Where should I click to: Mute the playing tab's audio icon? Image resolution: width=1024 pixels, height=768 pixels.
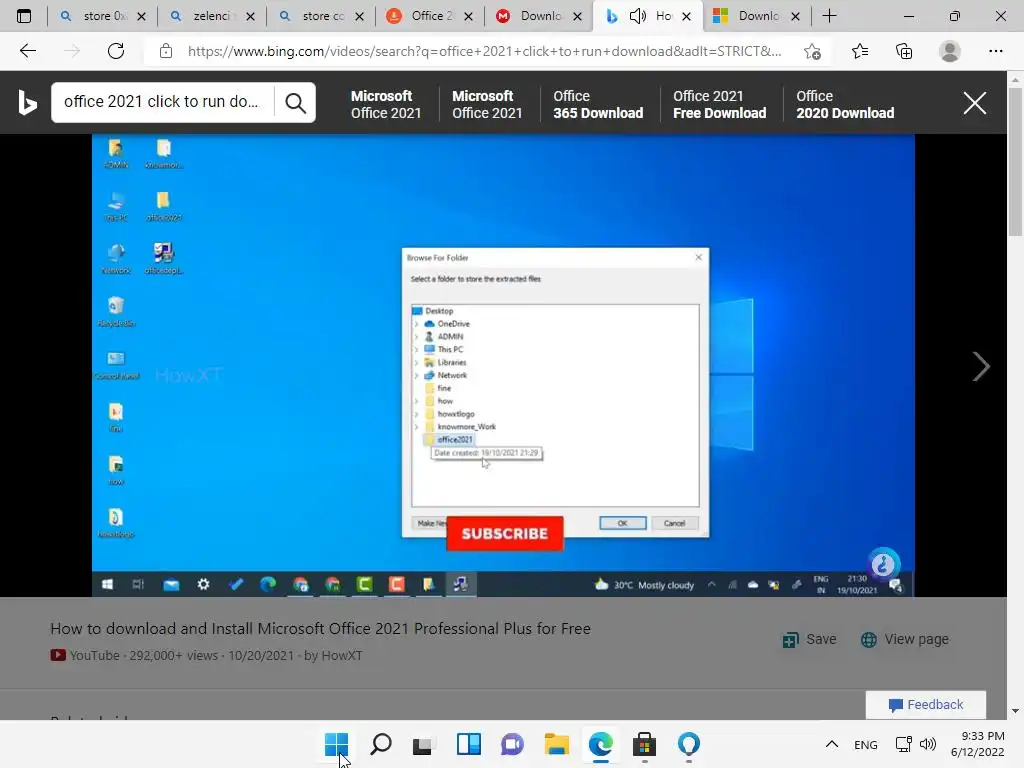pyautogui.click(x=637, y=16)
